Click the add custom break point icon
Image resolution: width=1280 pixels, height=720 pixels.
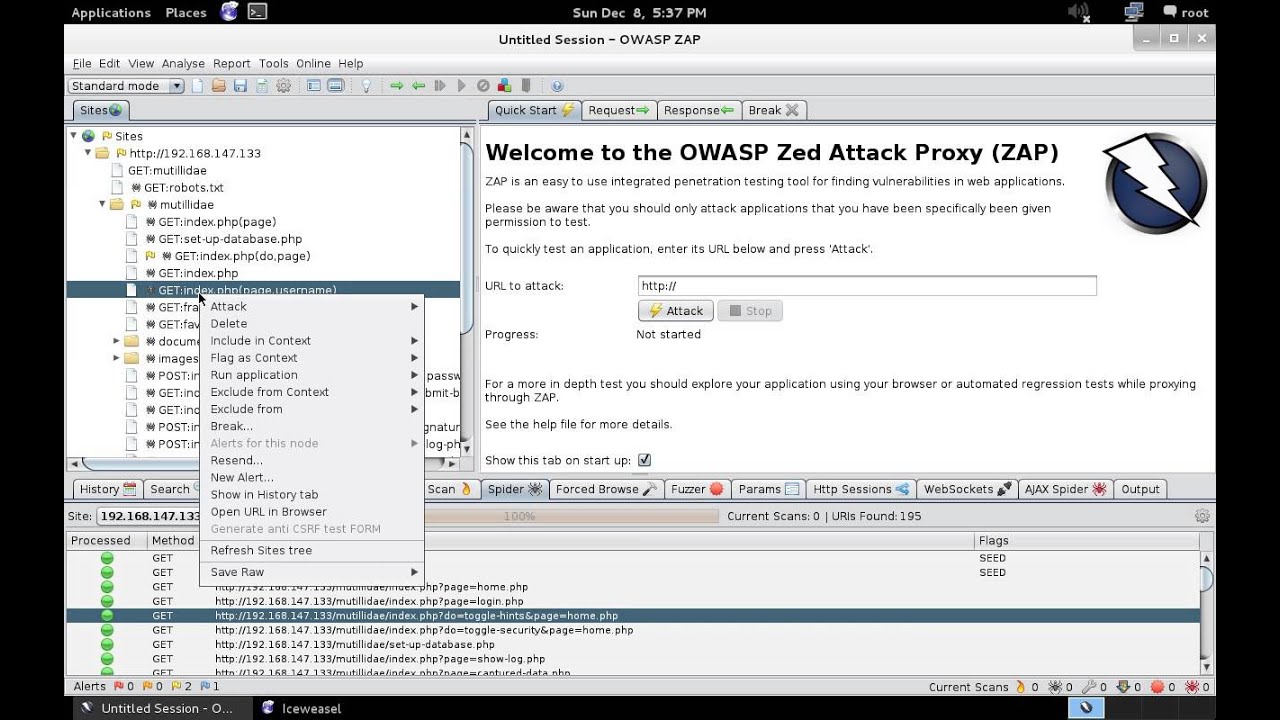pos(504,86)
